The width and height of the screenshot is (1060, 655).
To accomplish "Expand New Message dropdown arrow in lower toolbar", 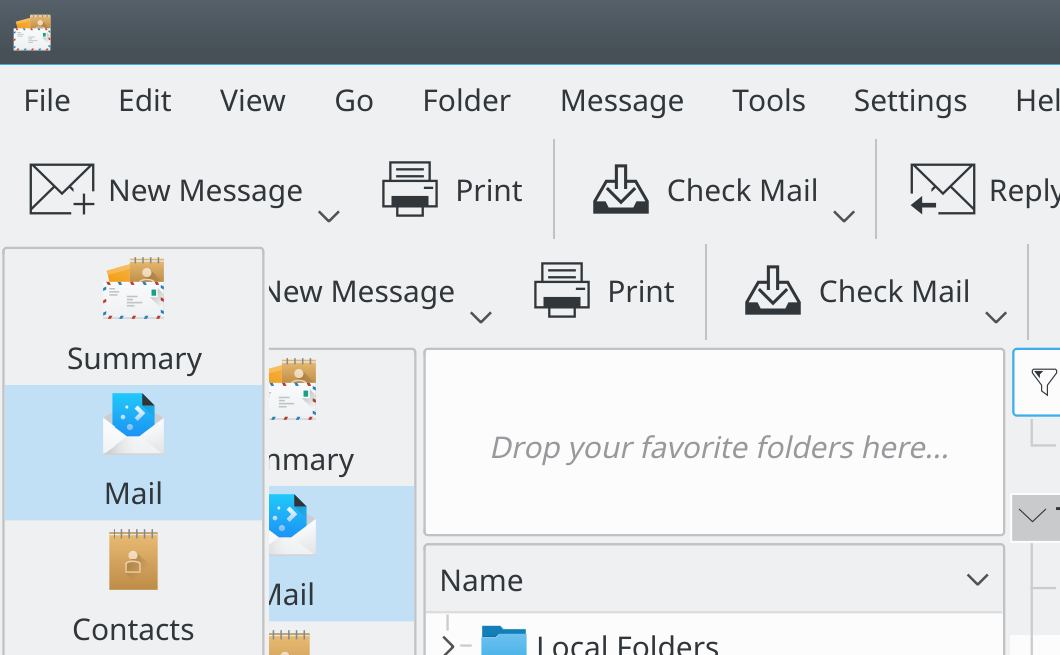I will 481,317.
